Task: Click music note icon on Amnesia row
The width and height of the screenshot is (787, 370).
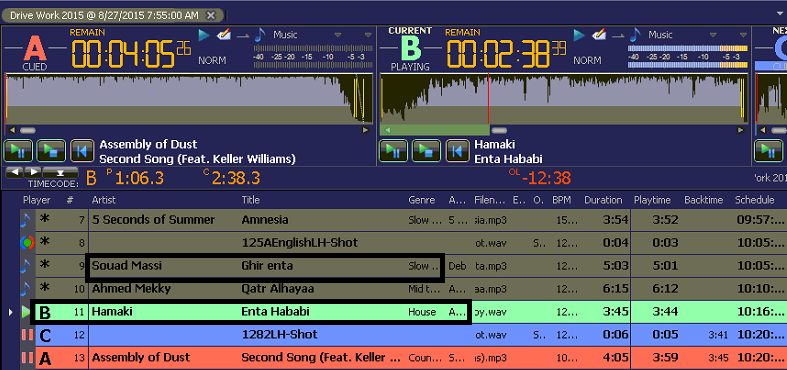Action: [26, 220]
